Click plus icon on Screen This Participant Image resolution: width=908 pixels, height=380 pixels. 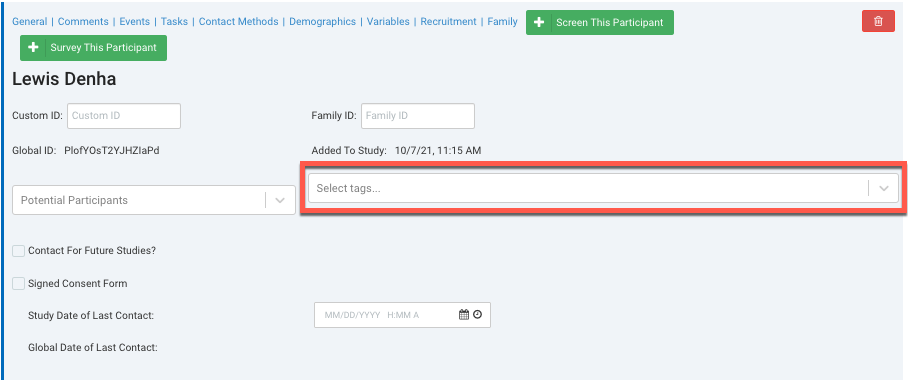click(539, 23)
